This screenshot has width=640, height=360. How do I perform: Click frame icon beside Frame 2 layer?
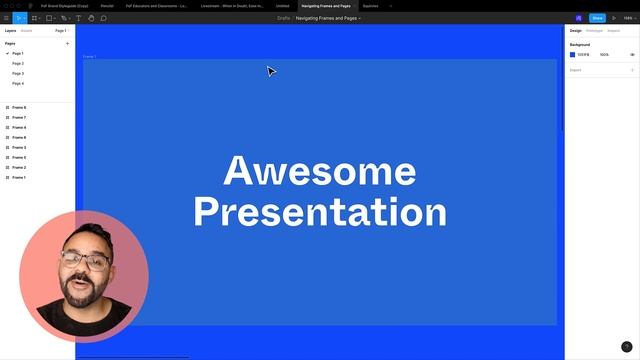[x=7, y=167]
